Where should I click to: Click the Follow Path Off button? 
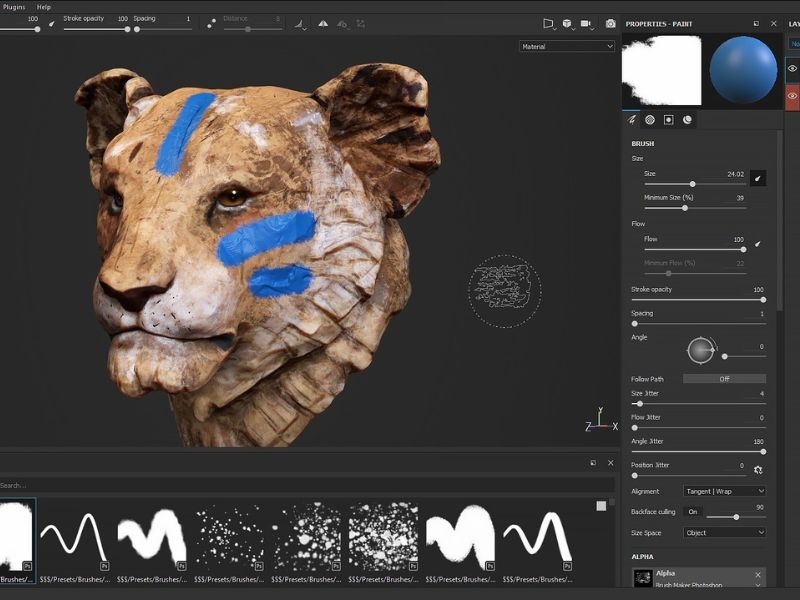724,379
